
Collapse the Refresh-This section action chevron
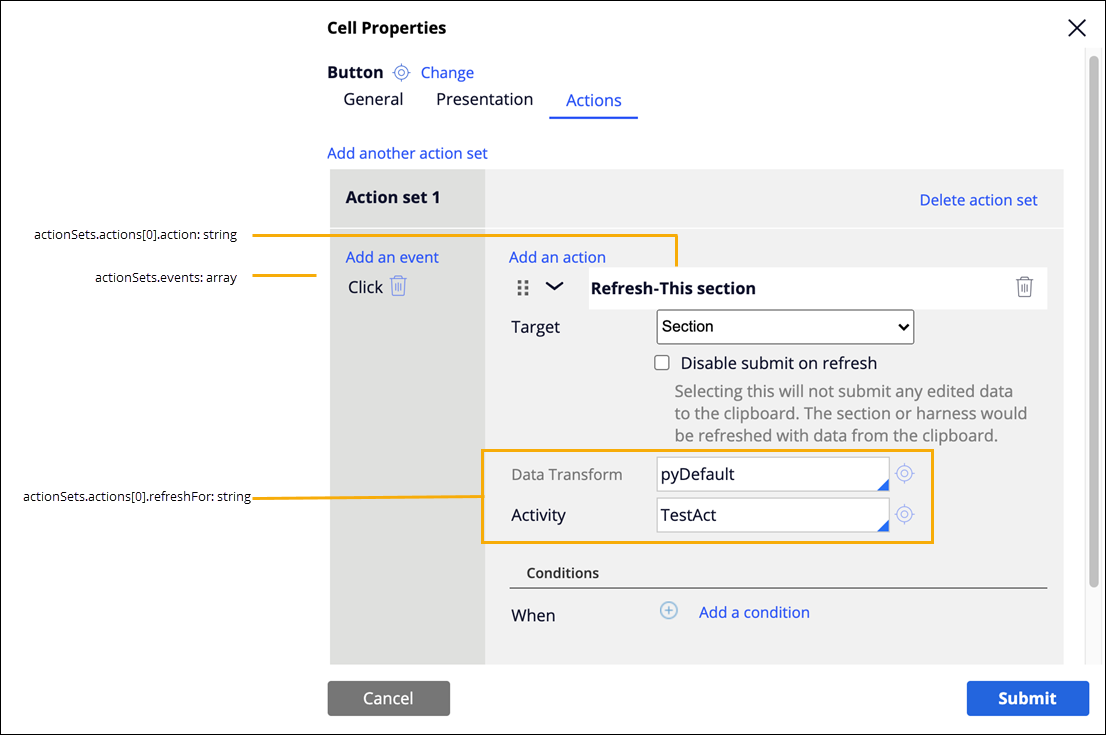coord(554,287)
